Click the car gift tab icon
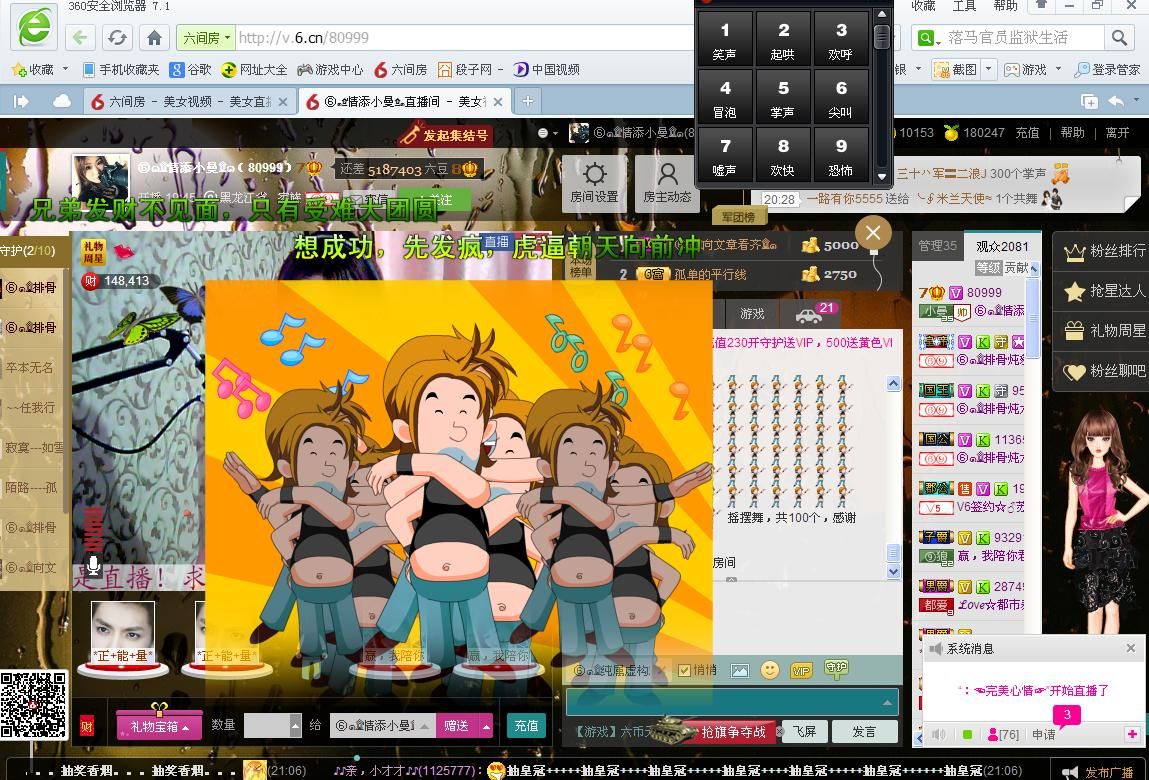Viewport: 1149px width, 780px height. (808, 315)
